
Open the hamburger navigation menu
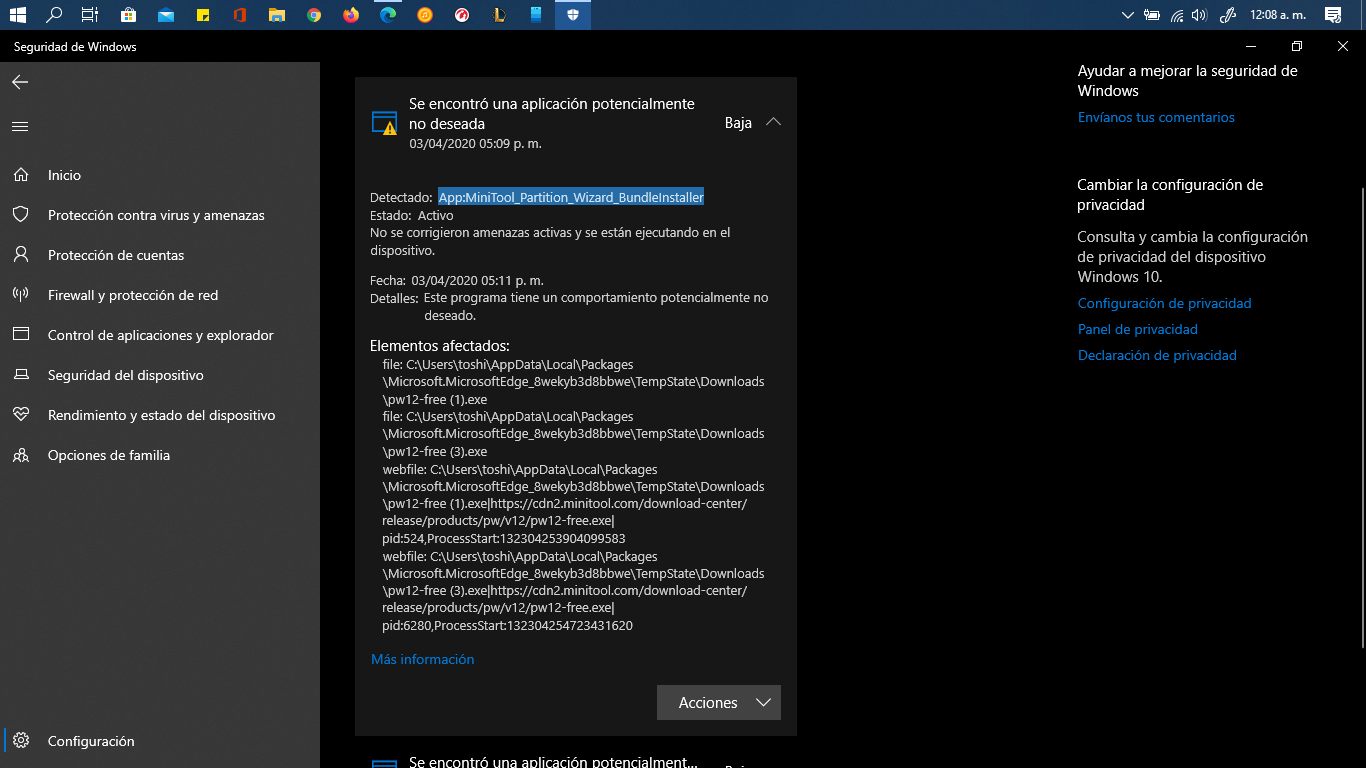click(20, 127)
